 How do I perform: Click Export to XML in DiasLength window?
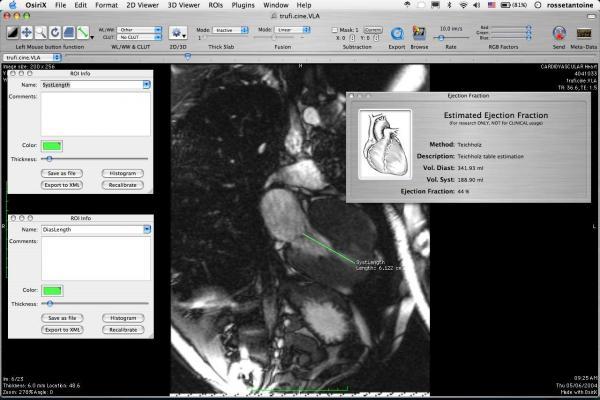click(62, 329)
